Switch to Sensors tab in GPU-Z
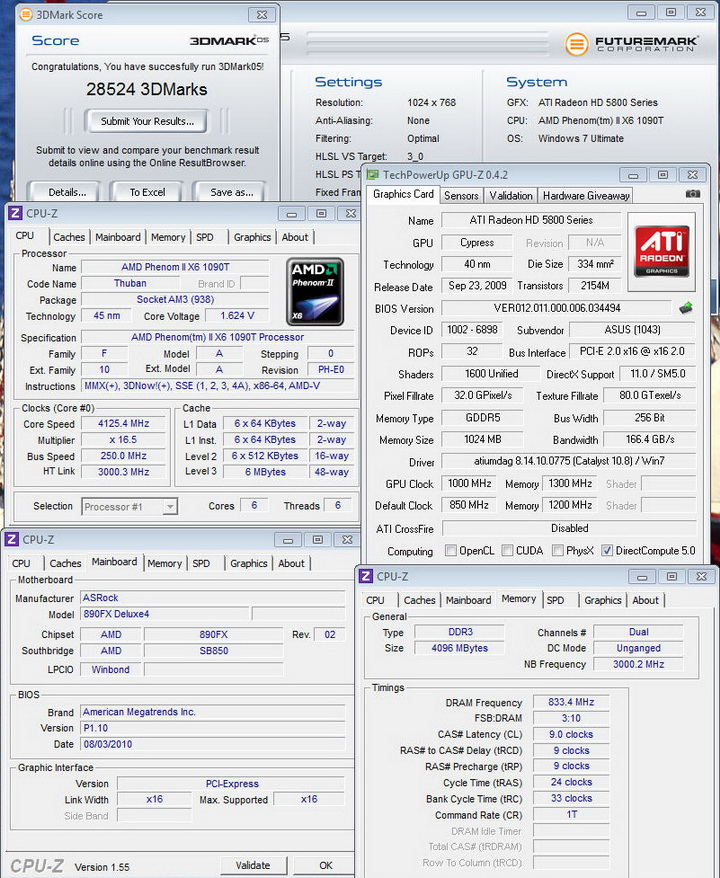Viewport: 720px width, 878px height. (x=461, y=195)
